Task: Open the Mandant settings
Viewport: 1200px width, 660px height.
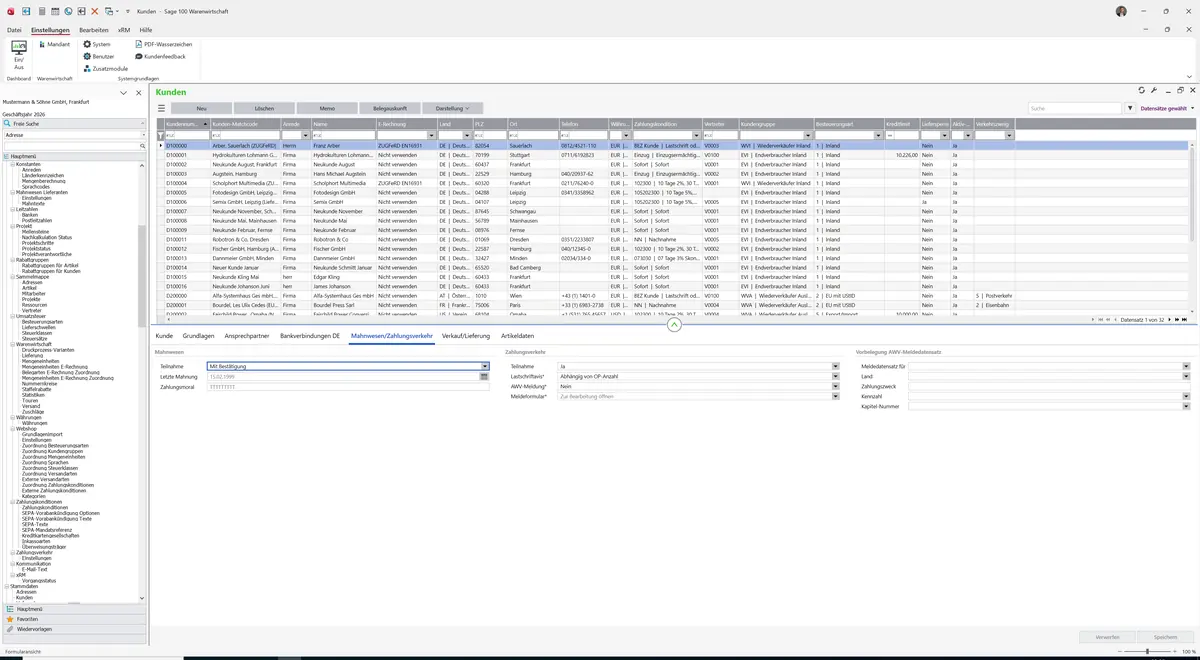Action: (x=53, y=44)
